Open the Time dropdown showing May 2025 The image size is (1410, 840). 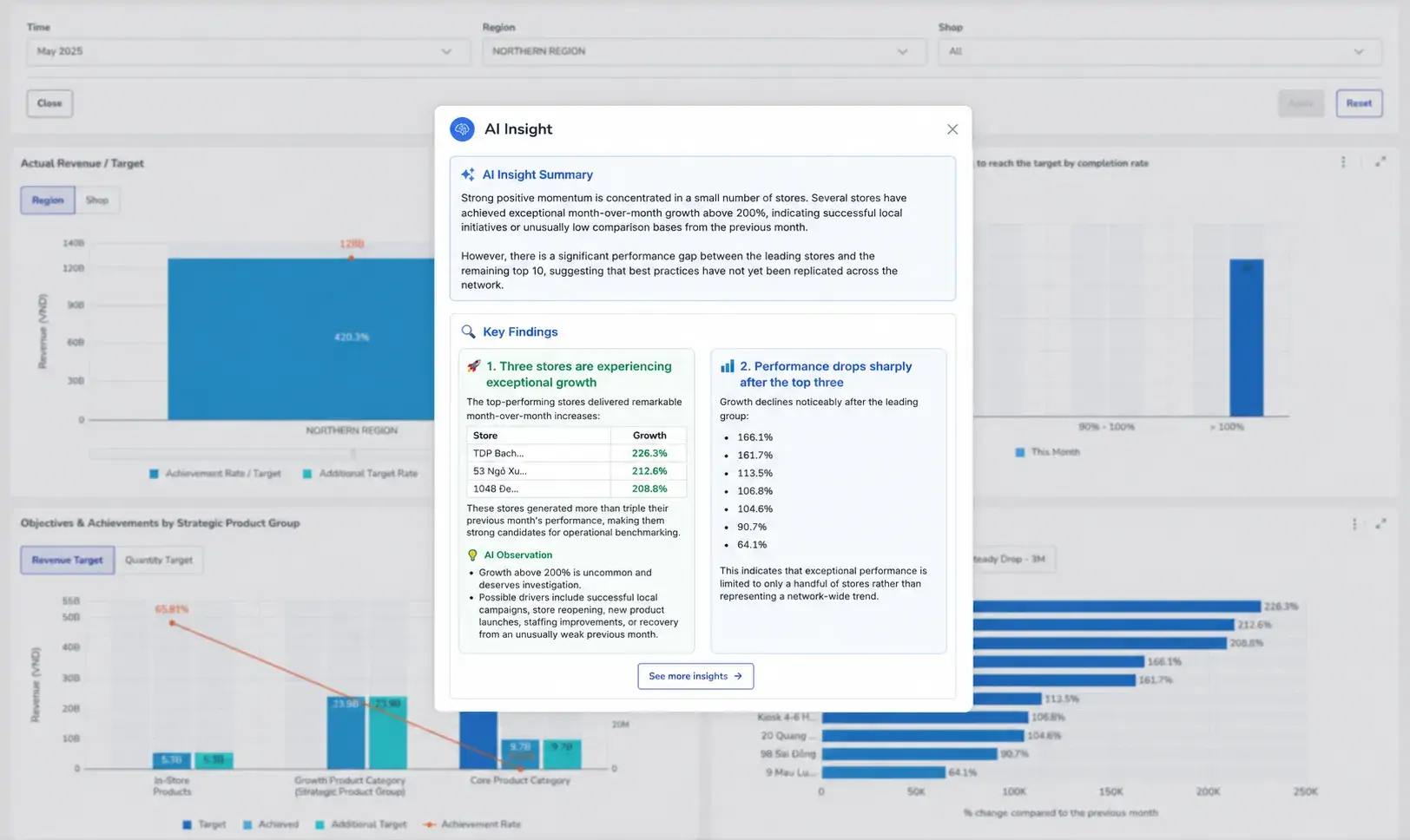pos(247,51)
